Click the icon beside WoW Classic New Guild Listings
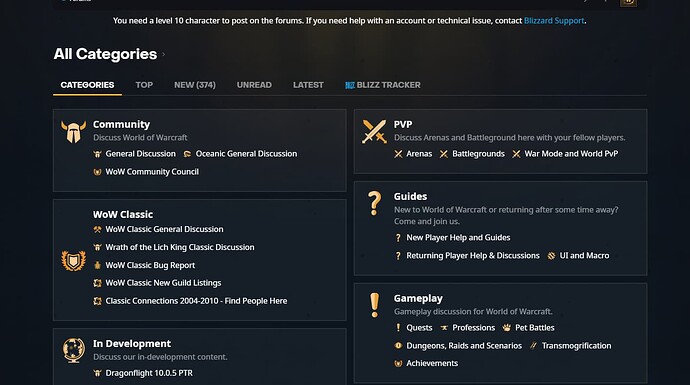 point(97,283)
